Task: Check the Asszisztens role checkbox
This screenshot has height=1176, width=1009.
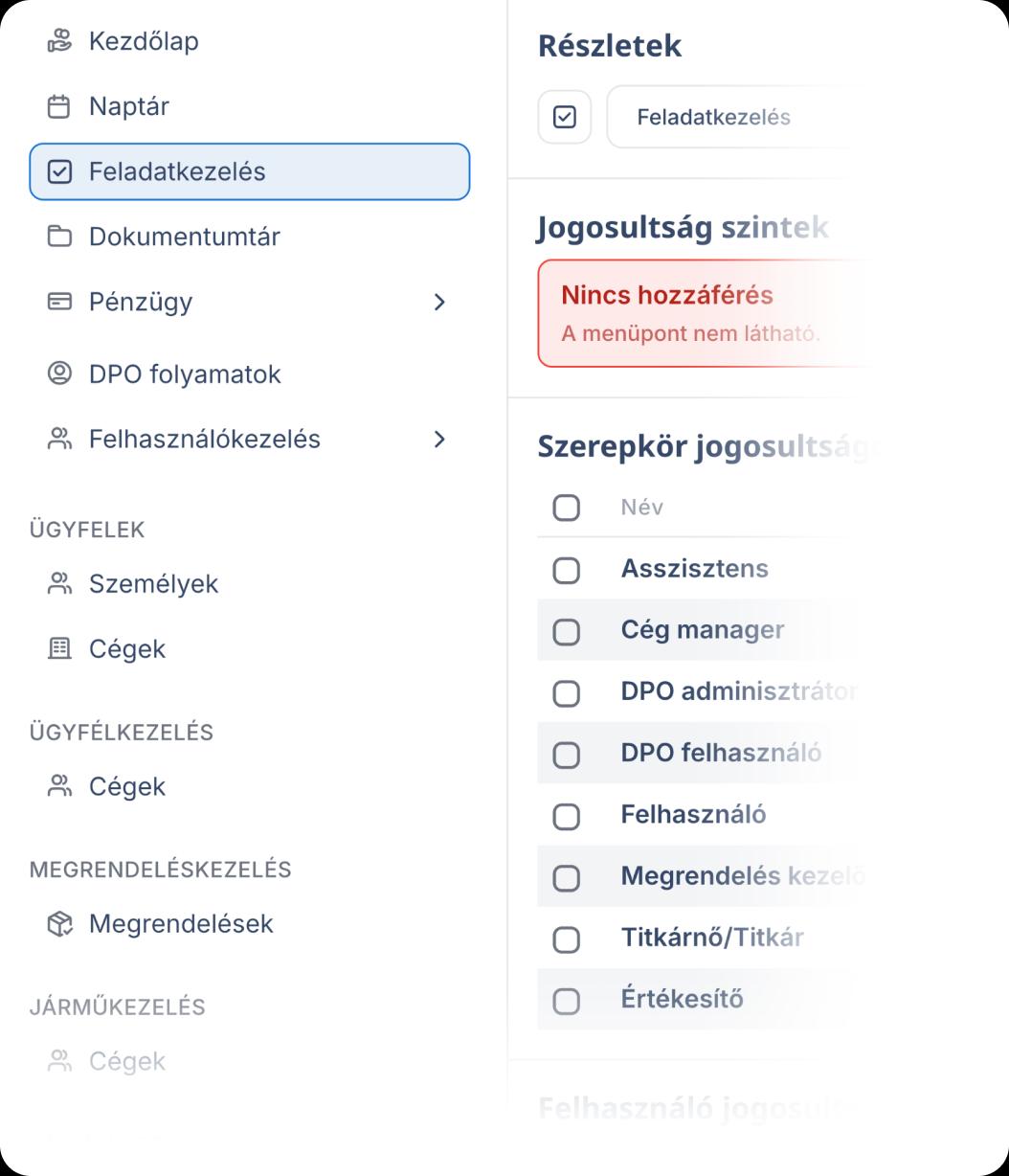Action: (567, 570)
